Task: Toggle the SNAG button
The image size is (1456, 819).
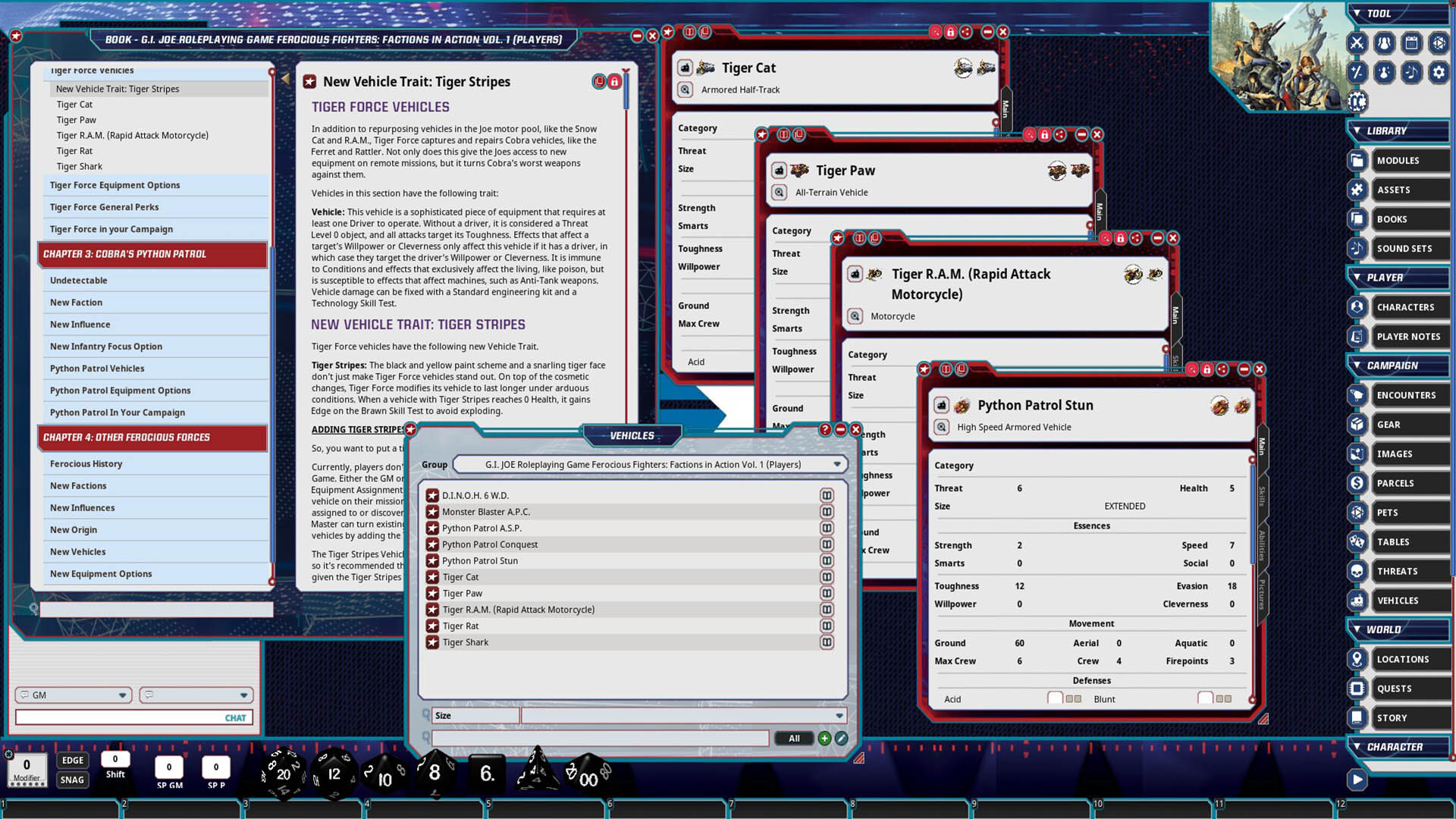Action: click(72, 779)
